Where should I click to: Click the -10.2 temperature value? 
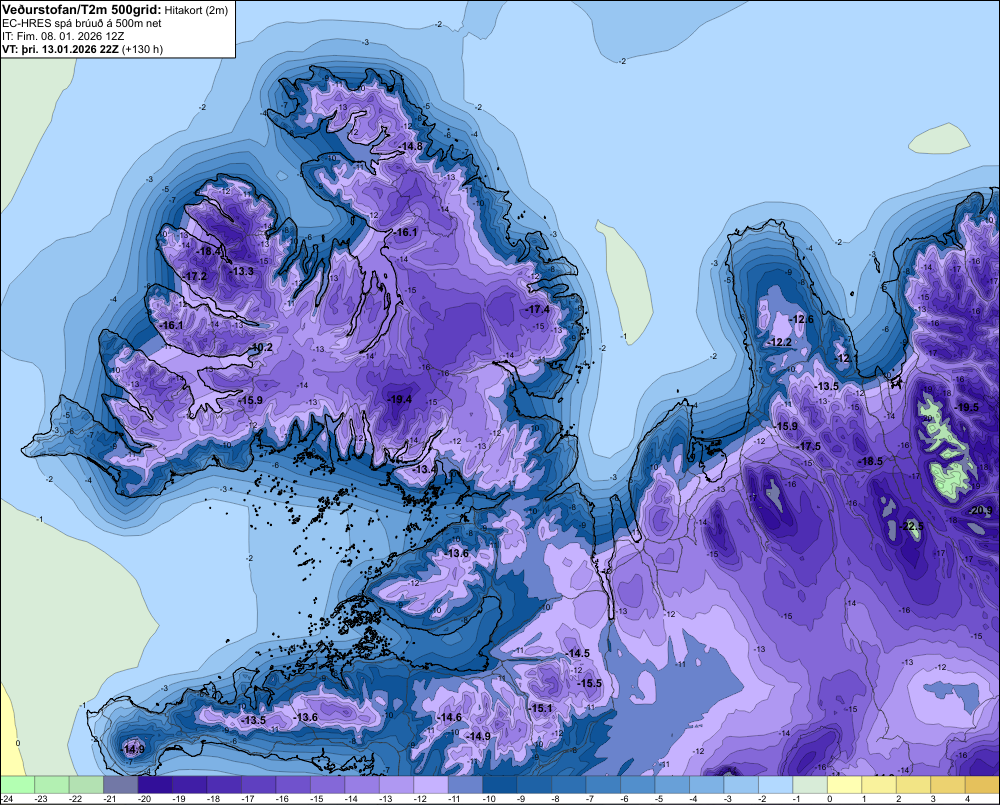(x=261, y=348)
